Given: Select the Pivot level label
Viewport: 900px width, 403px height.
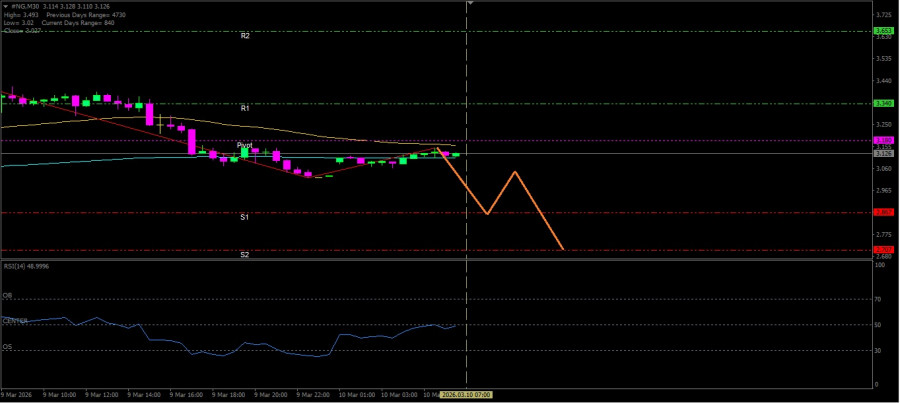Looking at the screenshot, I should click(x=245, y=145).
